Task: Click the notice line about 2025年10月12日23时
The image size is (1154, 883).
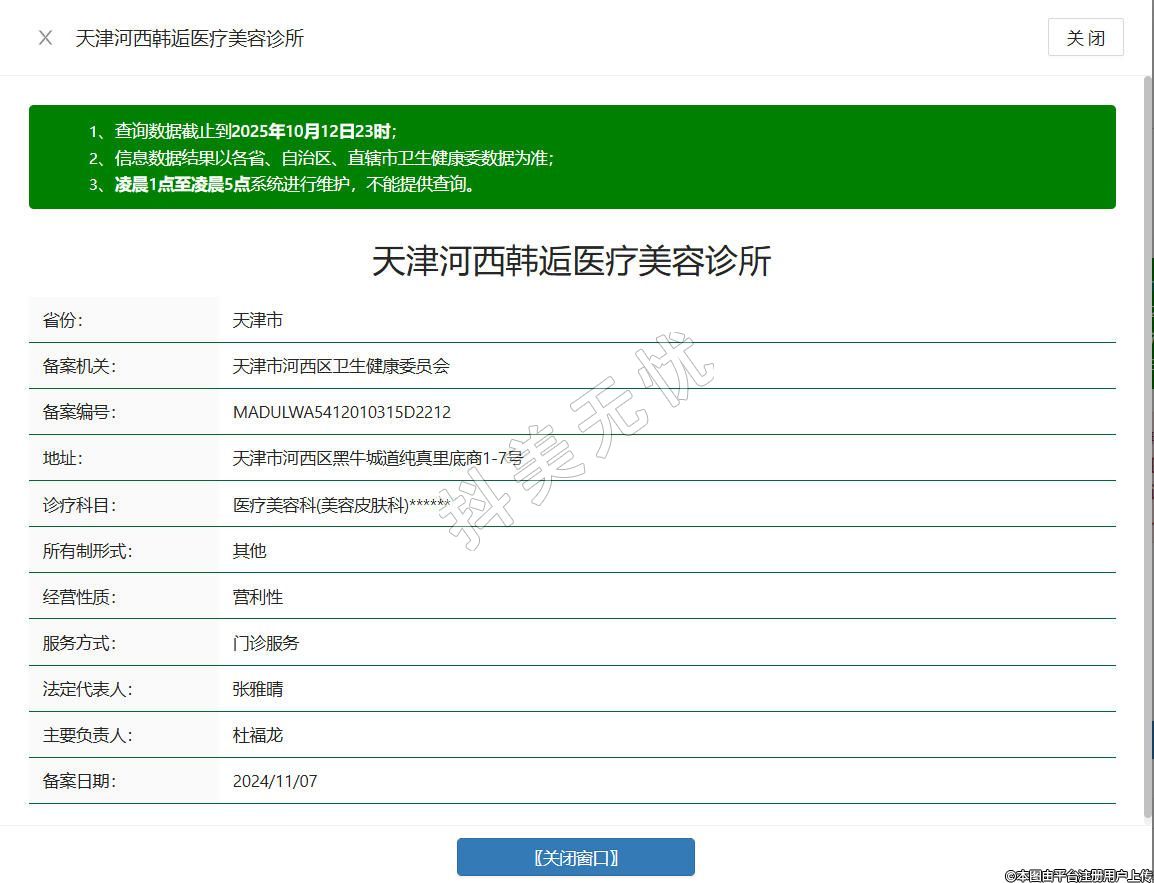Action: 255,131
